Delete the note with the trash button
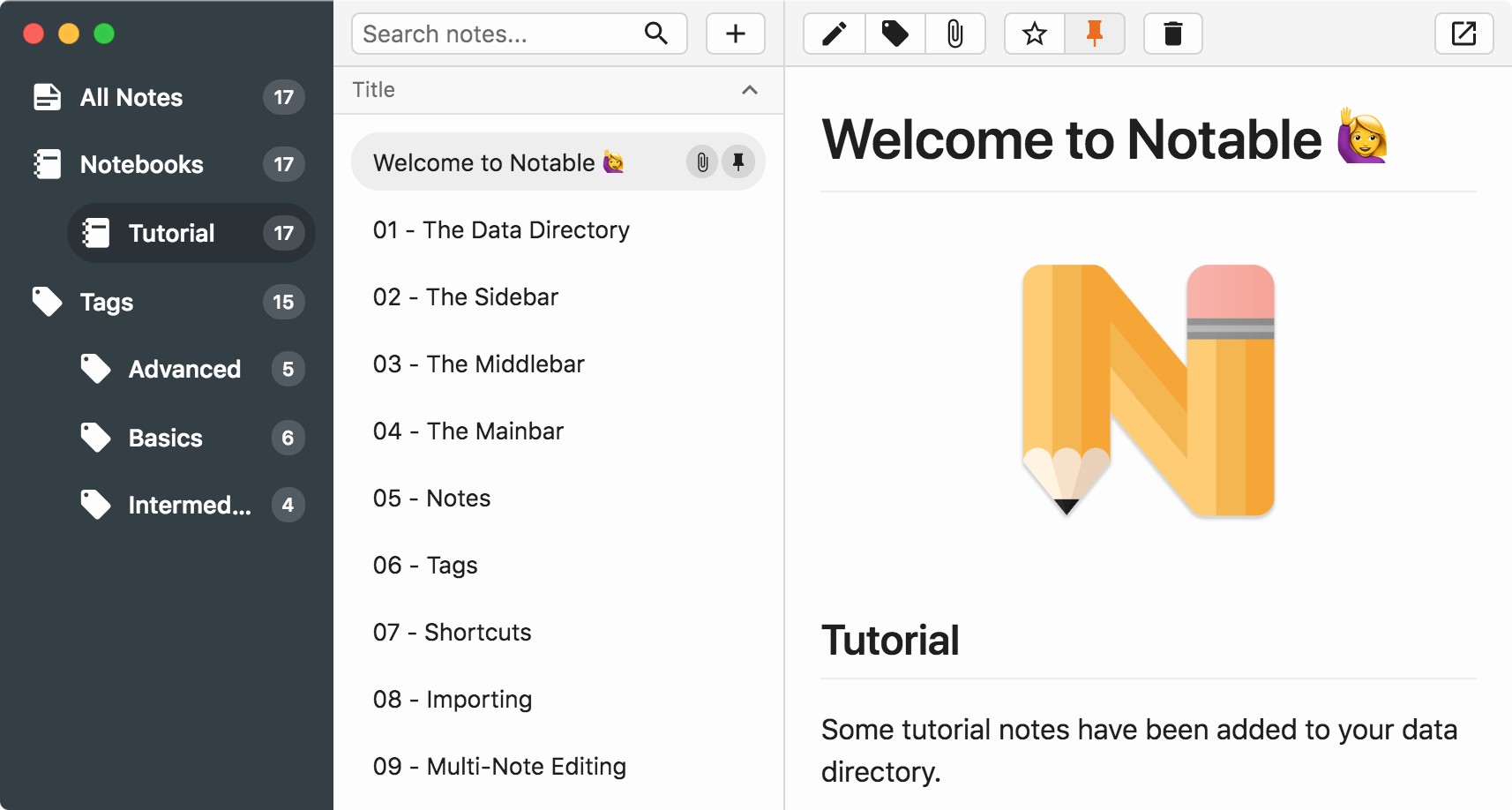 [1172, 34]
